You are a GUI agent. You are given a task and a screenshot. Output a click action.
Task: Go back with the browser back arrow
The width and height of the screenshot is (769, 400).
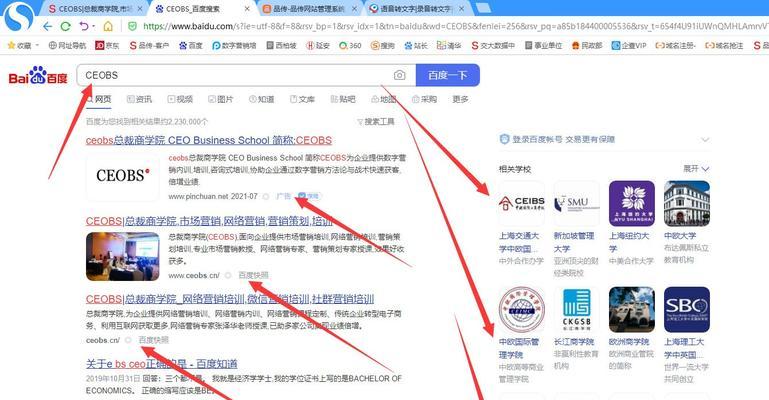[48, 26]
